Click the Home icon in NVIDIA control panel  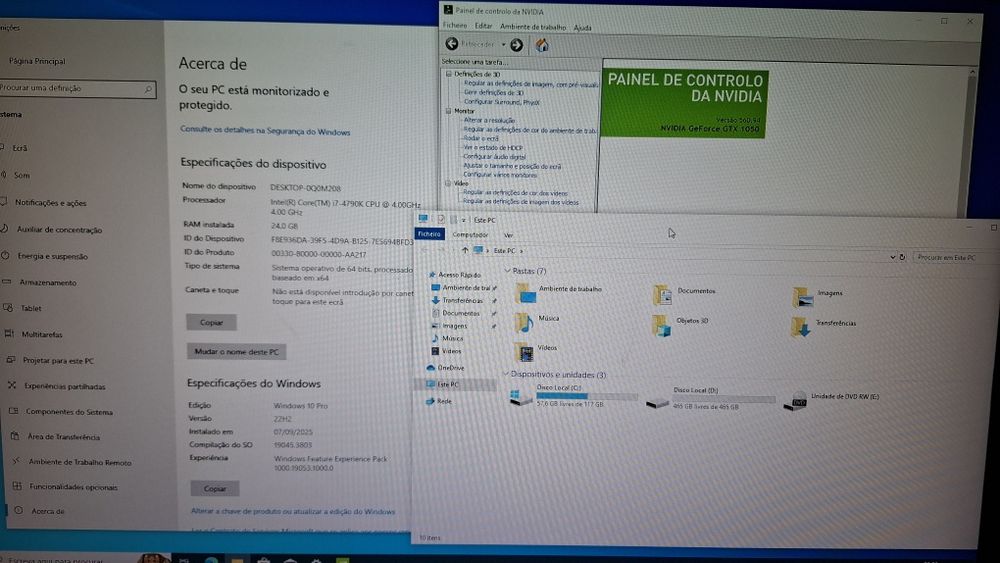541,45
